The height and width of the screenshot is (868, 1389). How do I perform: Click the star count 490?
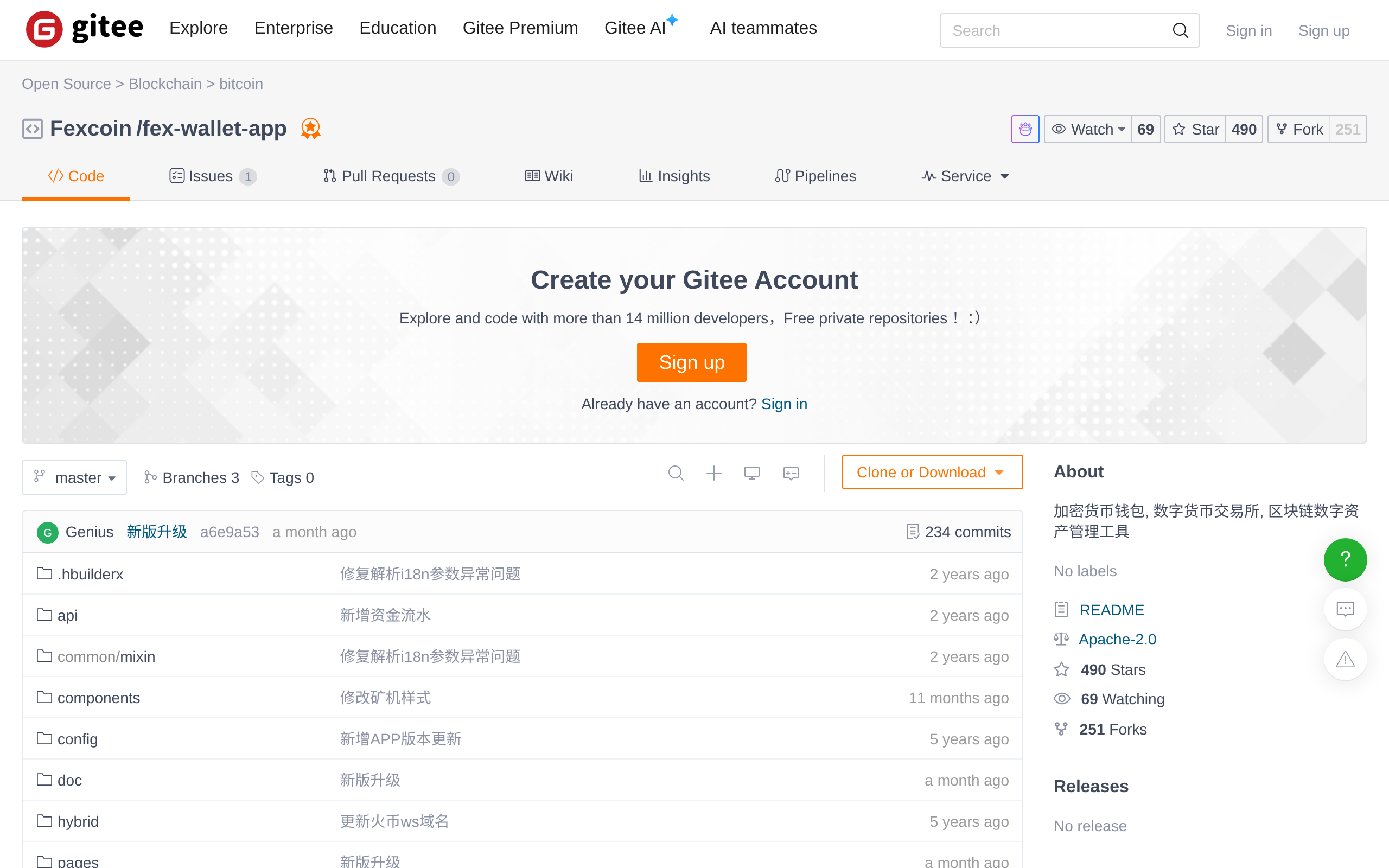pos(1244,129)
